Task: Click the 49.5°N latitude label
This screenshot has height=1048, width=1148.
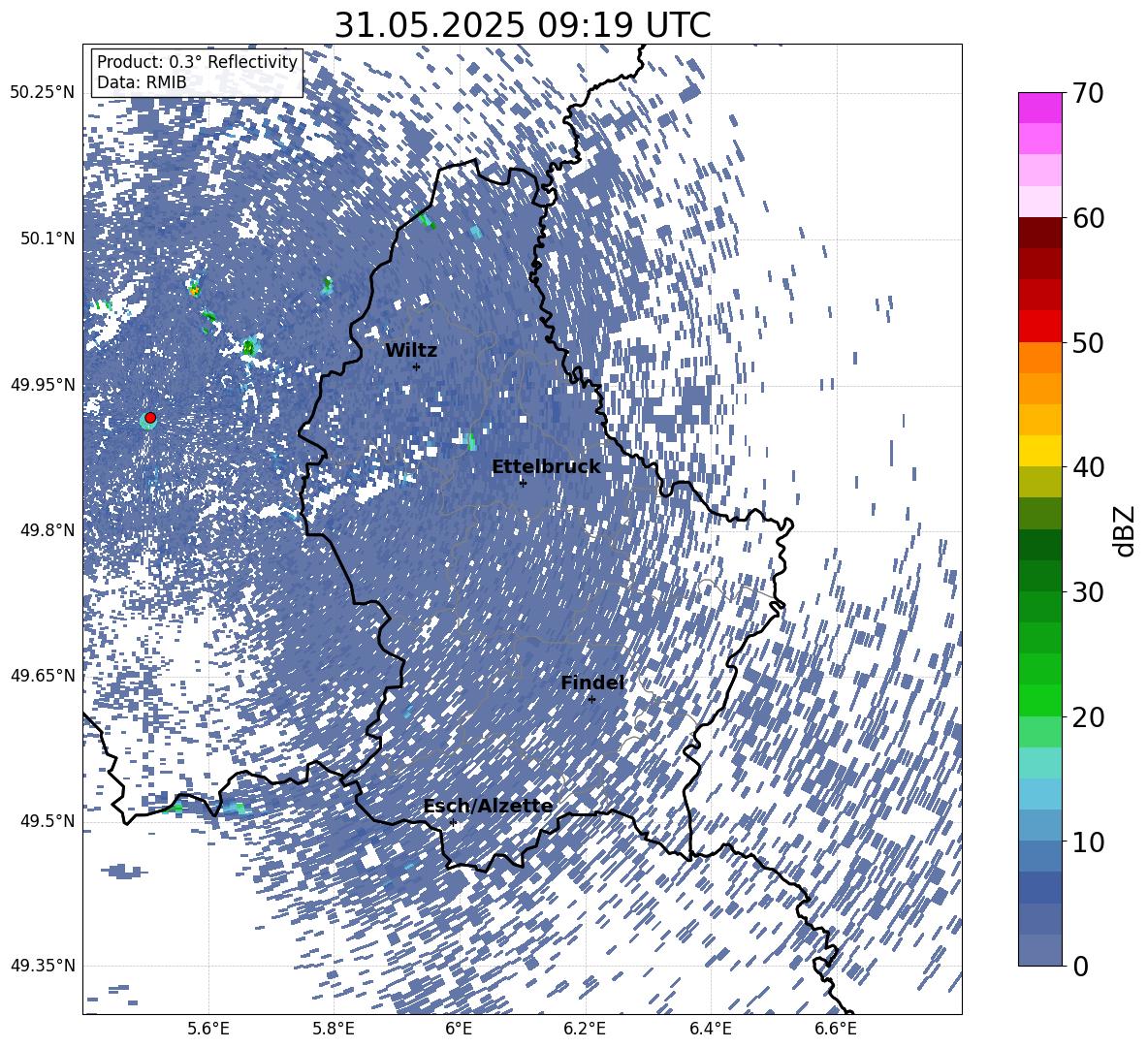Action: tap(47, 820)
